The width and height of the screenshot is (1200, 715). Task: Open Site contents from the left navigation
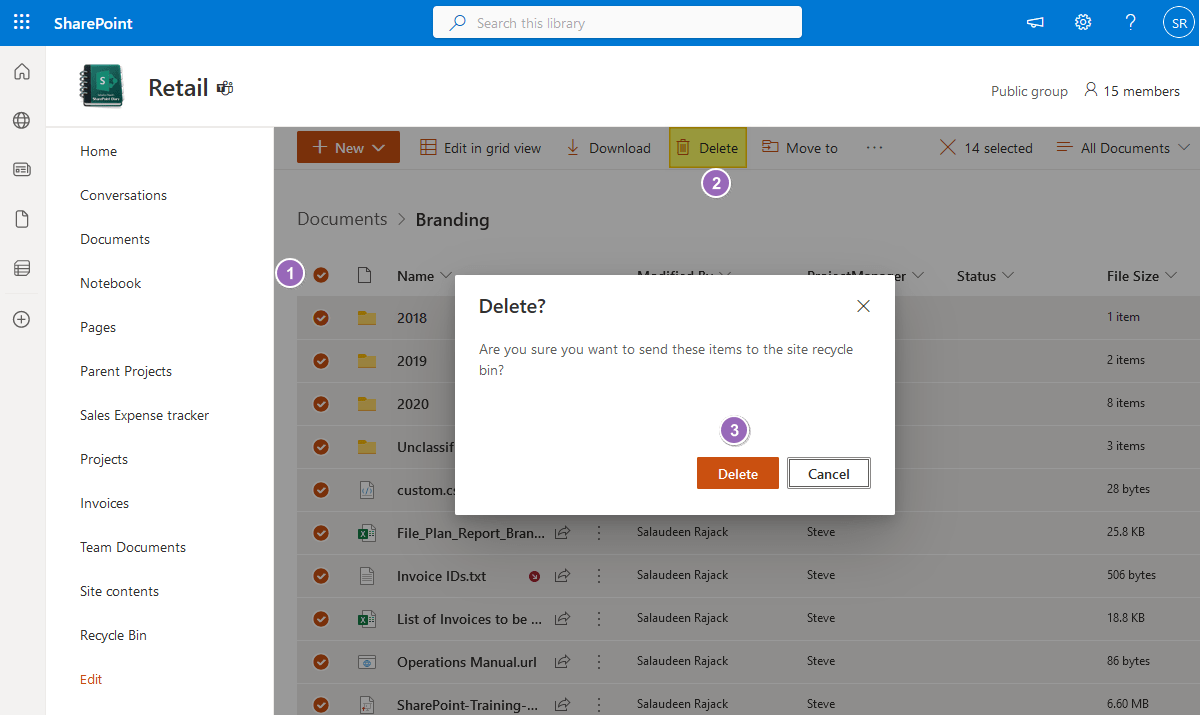tap(119, 590)
